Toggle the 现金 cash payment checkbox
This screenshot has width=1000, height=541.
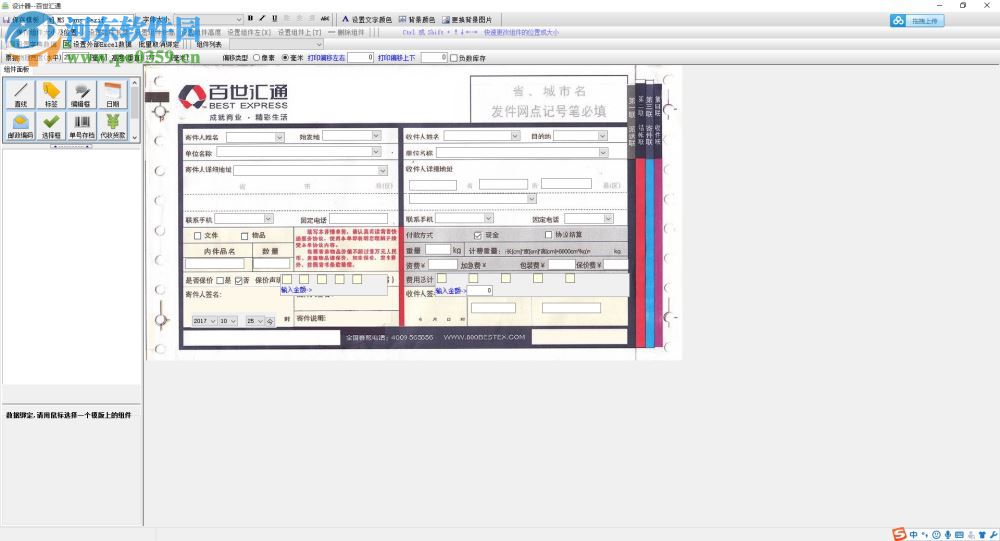point(478,235)
